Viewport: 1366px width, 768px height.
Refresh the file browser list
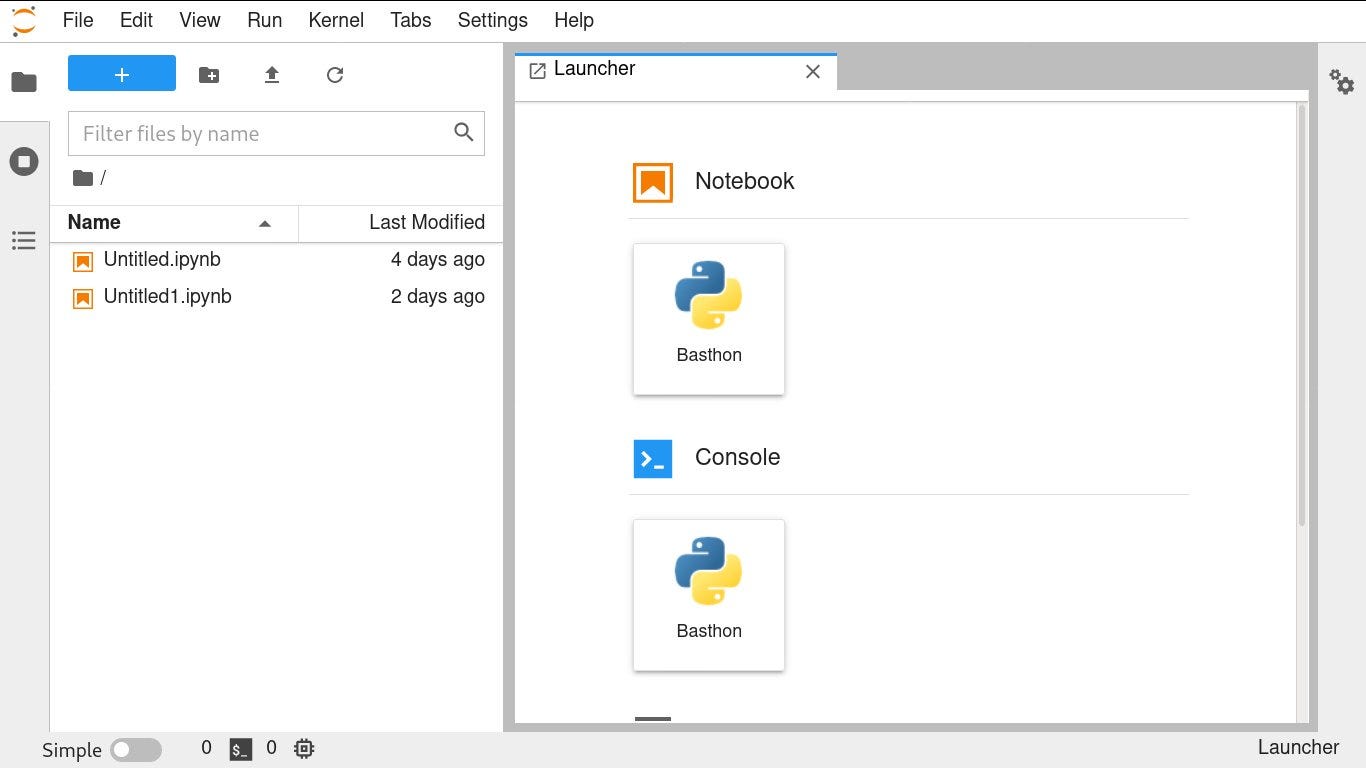(335, 74)
